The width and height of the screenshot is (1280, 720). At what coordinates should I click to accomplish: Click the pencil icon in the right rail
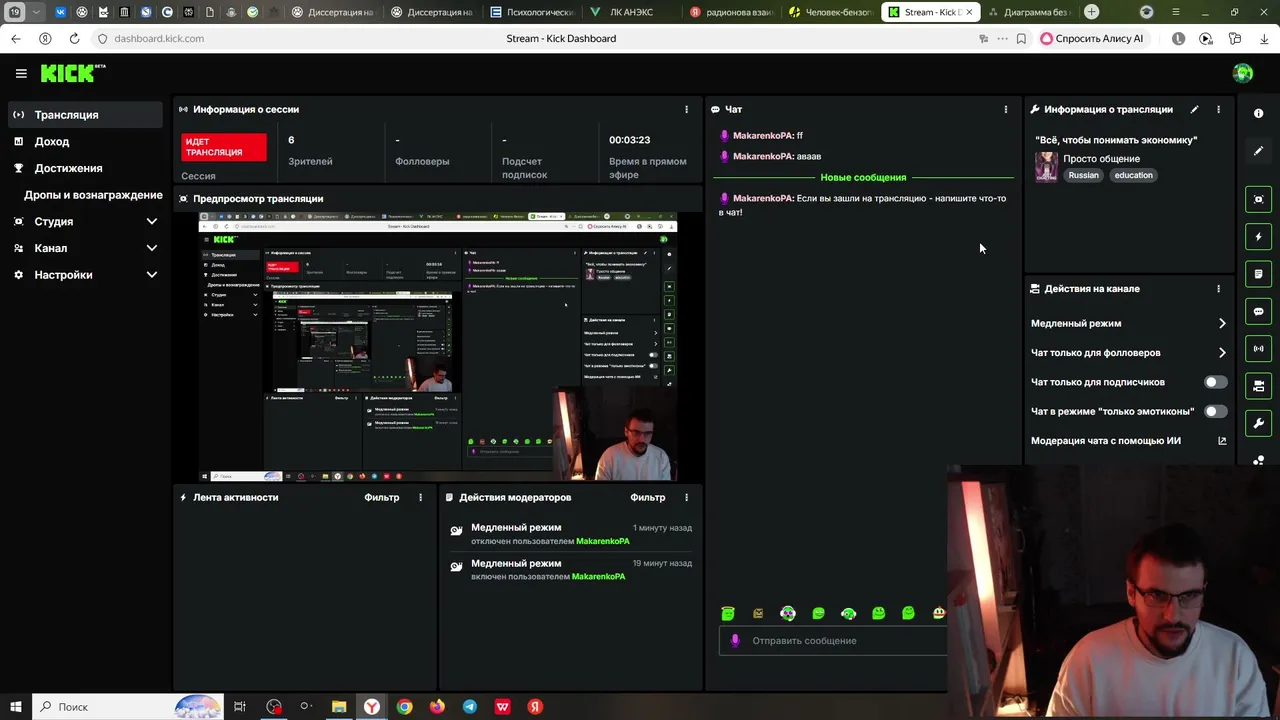(x=1259, y=151)
